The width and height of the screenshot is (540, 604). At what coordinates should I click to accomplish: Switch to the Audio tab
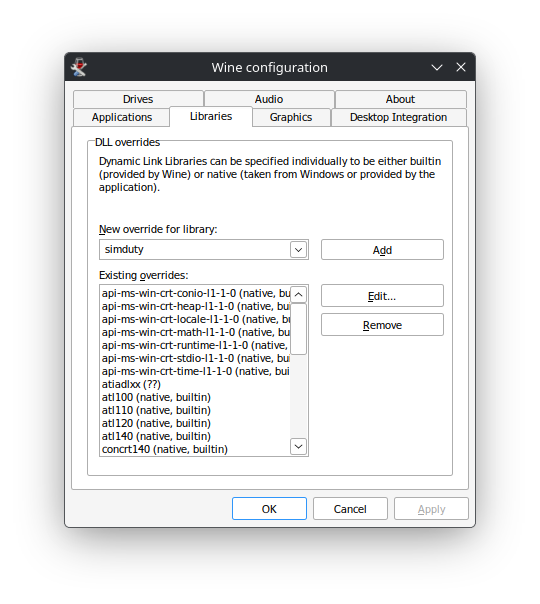click(269, 99)
